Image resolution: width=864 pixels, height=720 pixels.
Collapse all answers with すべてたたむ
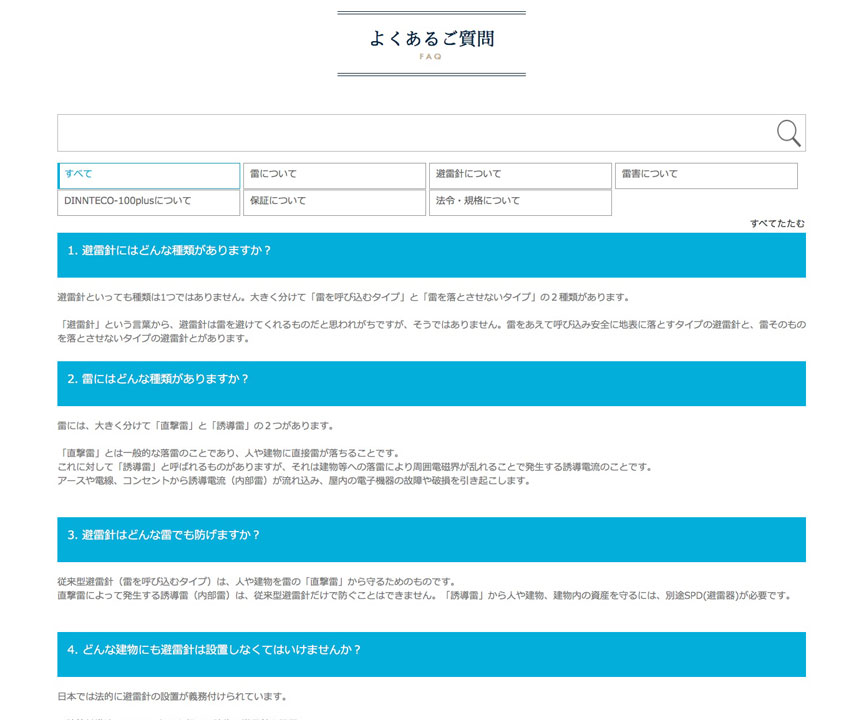(777, 223)
